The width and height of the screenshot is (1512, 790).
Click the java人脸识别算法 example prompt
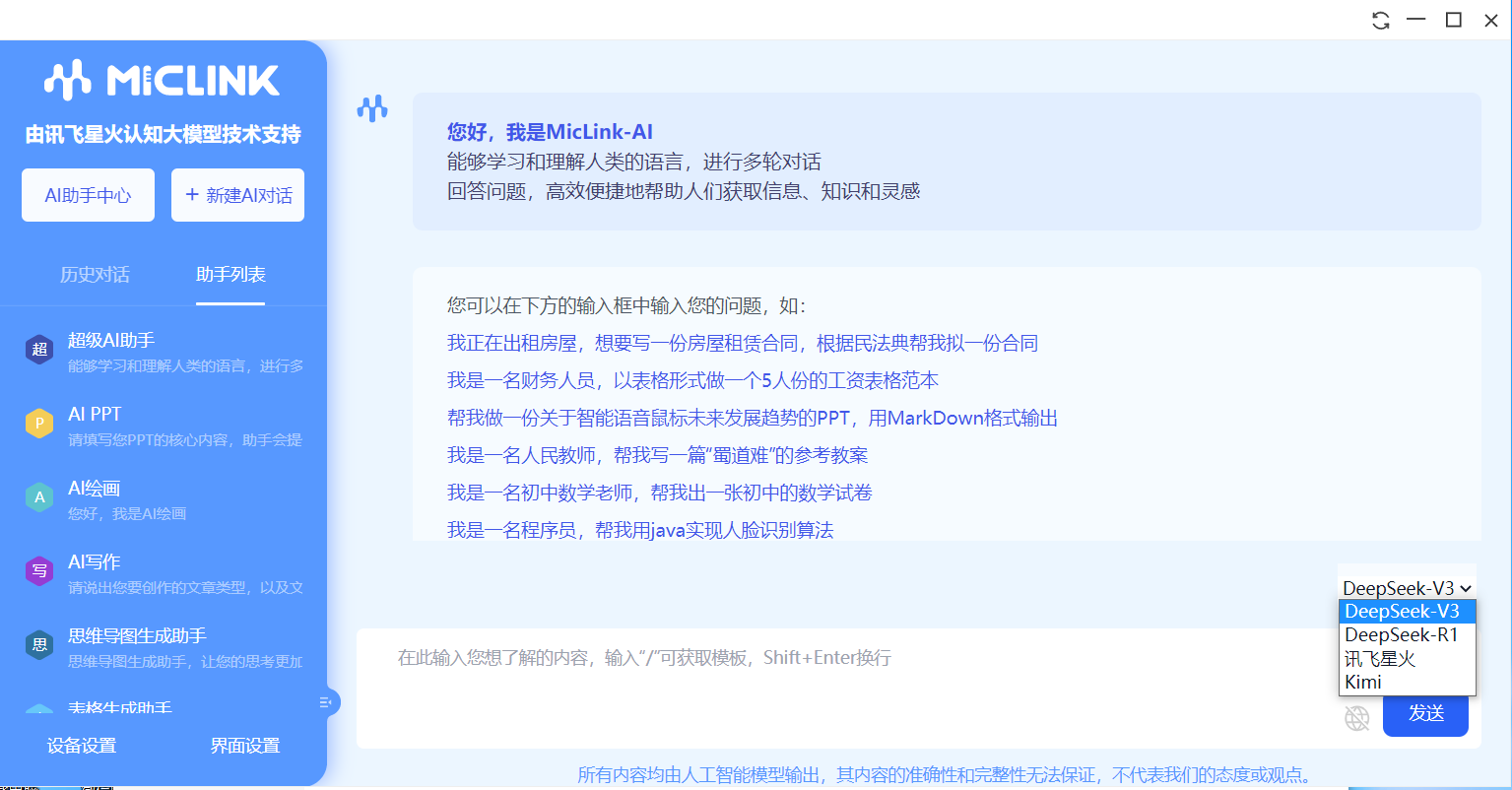pyautogui.click(x=640, y=530)
